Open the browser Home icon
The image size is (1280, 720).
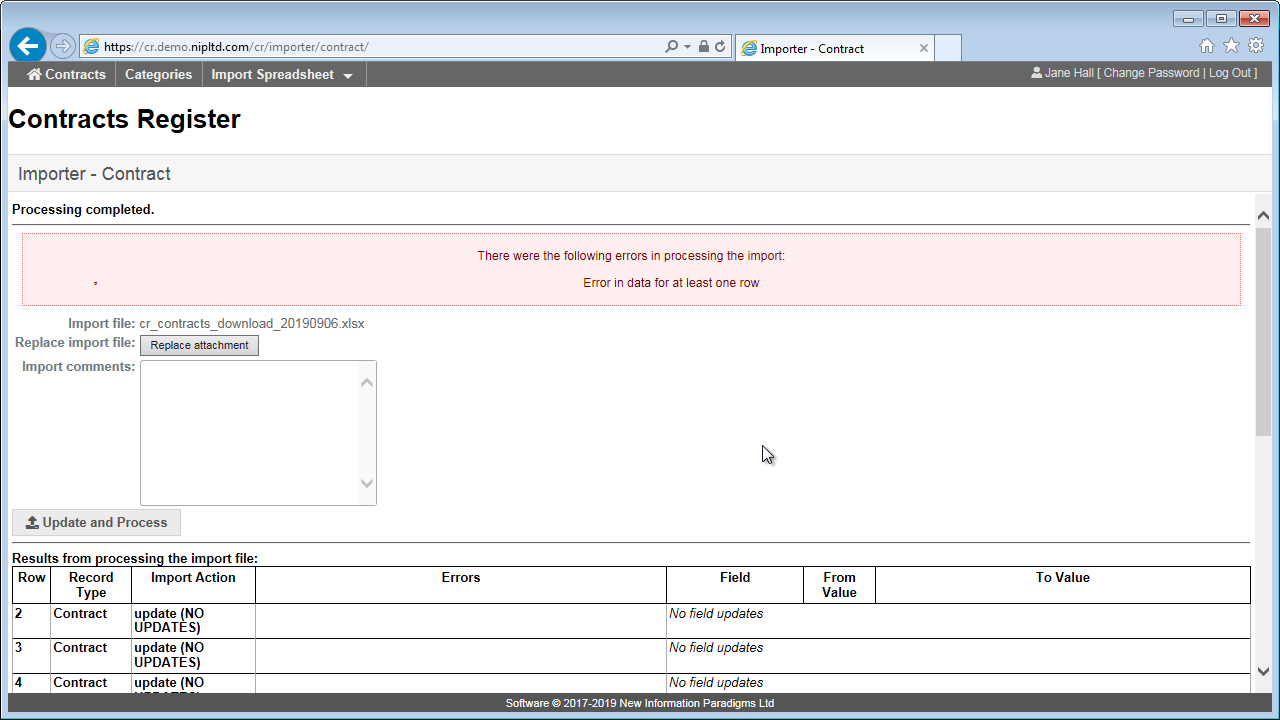pyautogui.click(x=1207, y=46)
